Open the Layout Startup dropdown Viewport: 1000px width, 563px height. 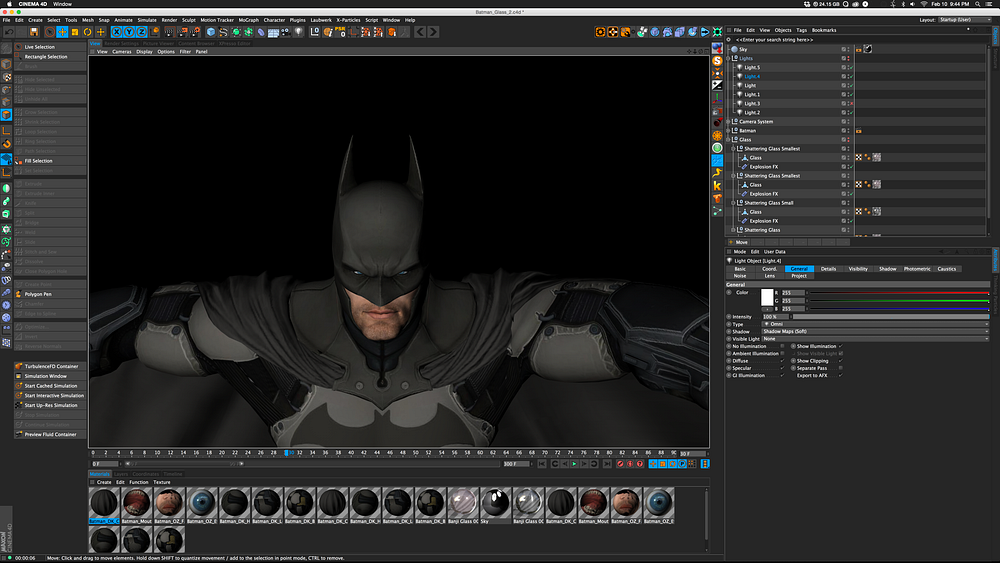(x=964, y=20)
